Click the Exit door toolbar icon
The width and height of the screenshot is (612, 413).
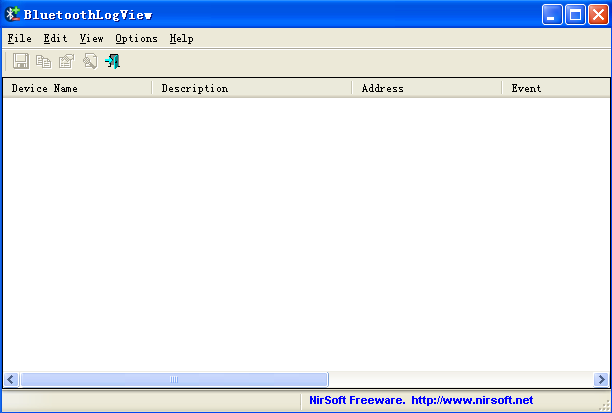coord(112,62)
